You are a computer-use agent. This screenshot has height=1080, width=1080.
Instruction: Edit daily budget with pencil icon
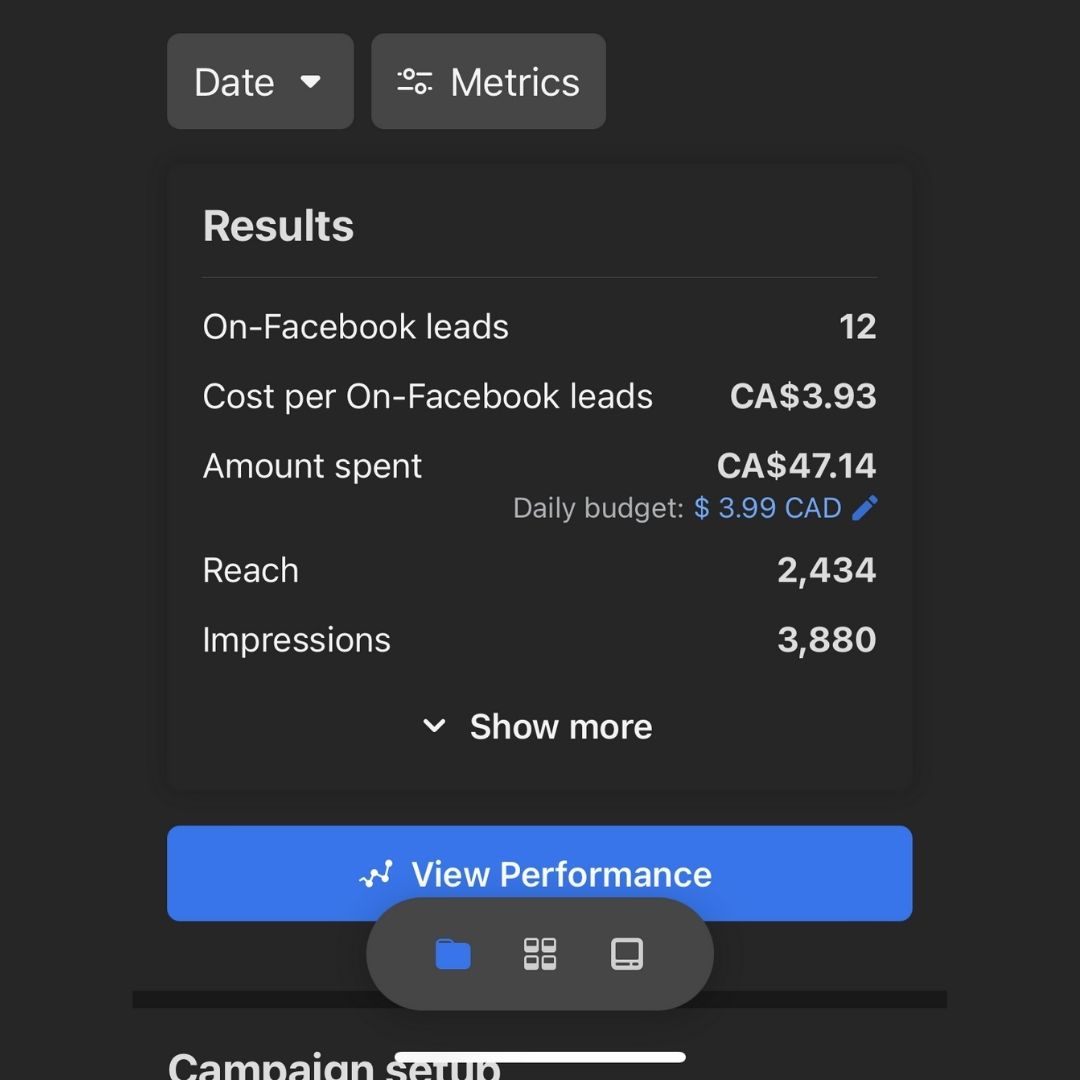pos(865,508)
